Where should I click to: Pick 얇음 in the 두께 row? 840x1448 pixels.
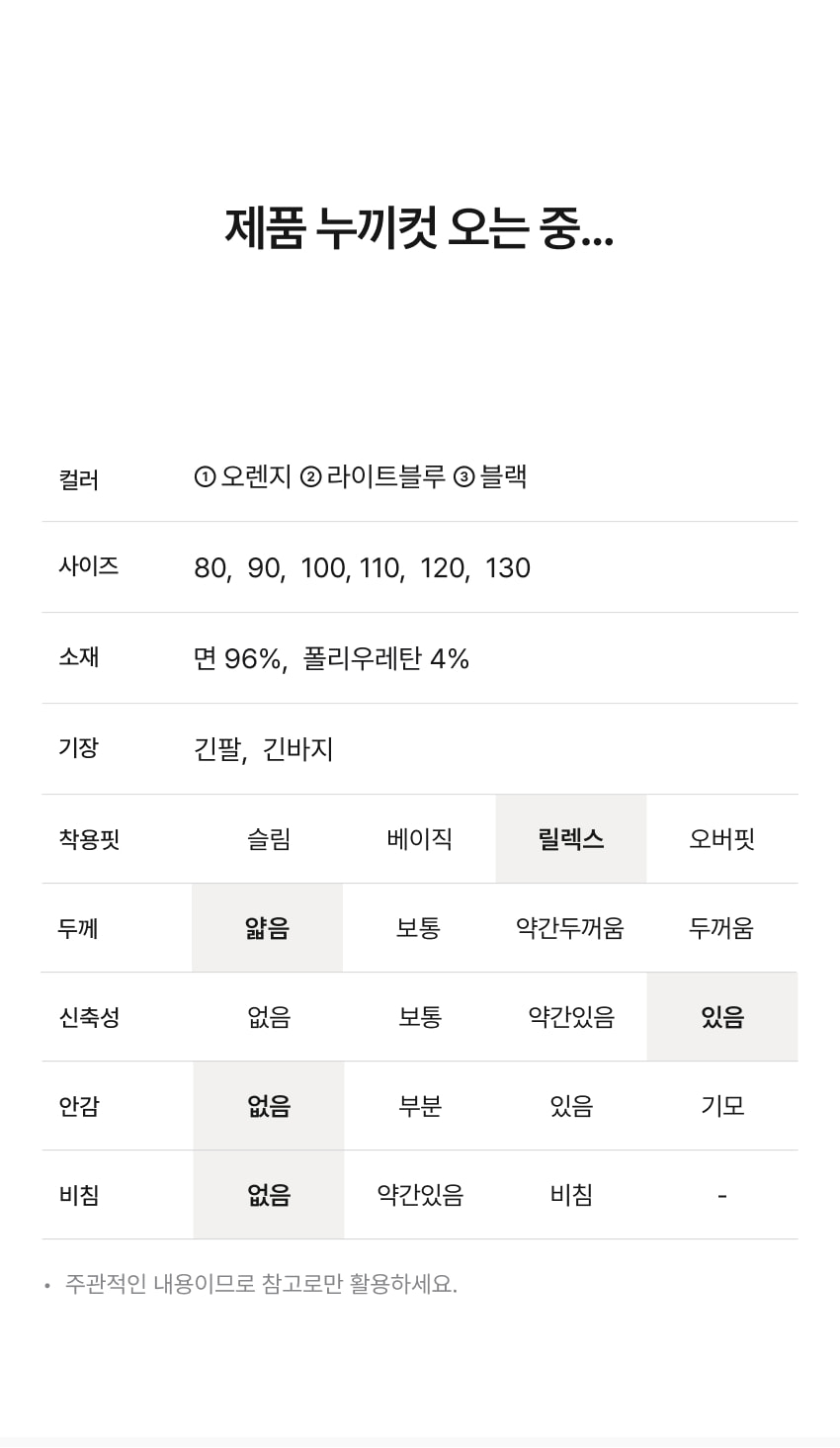tap(267, 928)
